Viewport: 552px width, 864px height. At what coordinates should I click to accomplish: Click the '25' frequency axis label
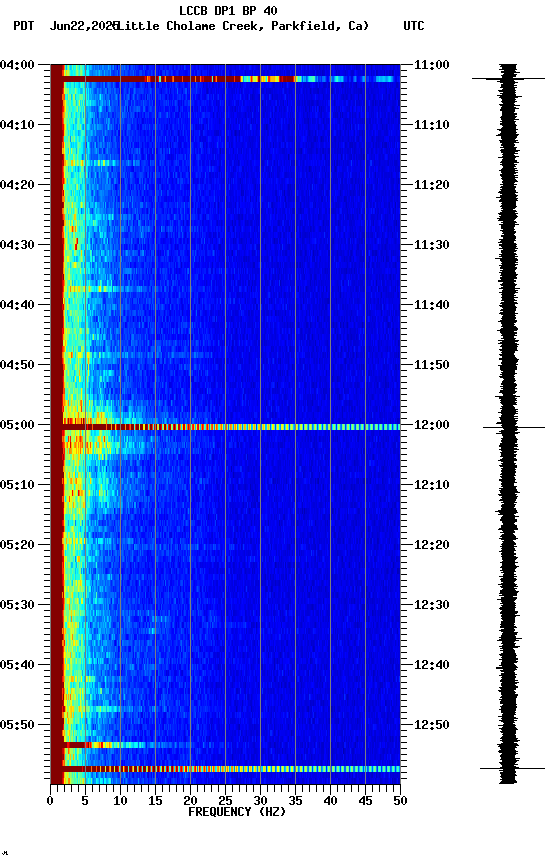[225, 801]
